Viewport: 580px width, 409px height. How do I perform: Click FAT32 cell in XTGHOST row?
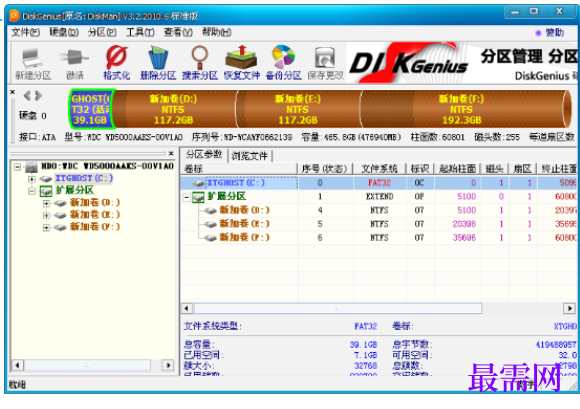pyautogui.click(x=379, y=183)
